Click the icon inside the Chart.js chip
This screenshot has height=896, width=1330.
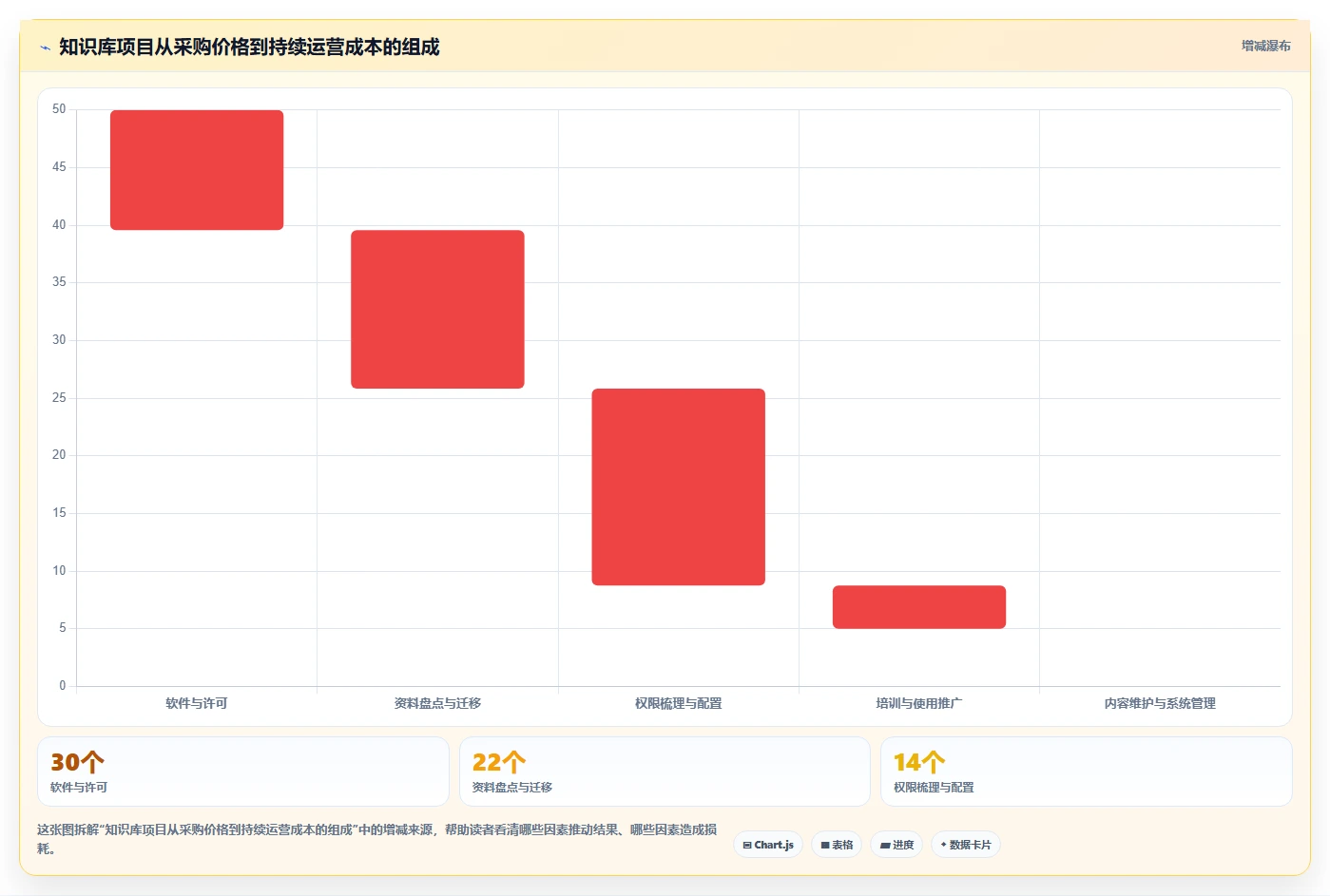[x=747, y=845]
